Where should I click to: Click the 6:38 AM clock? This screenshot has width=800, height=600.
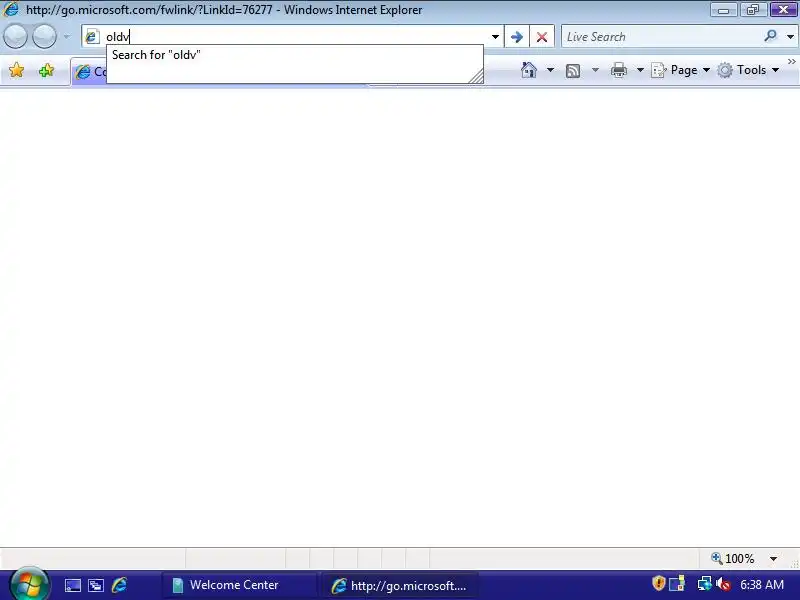click(x=762, y=585)
